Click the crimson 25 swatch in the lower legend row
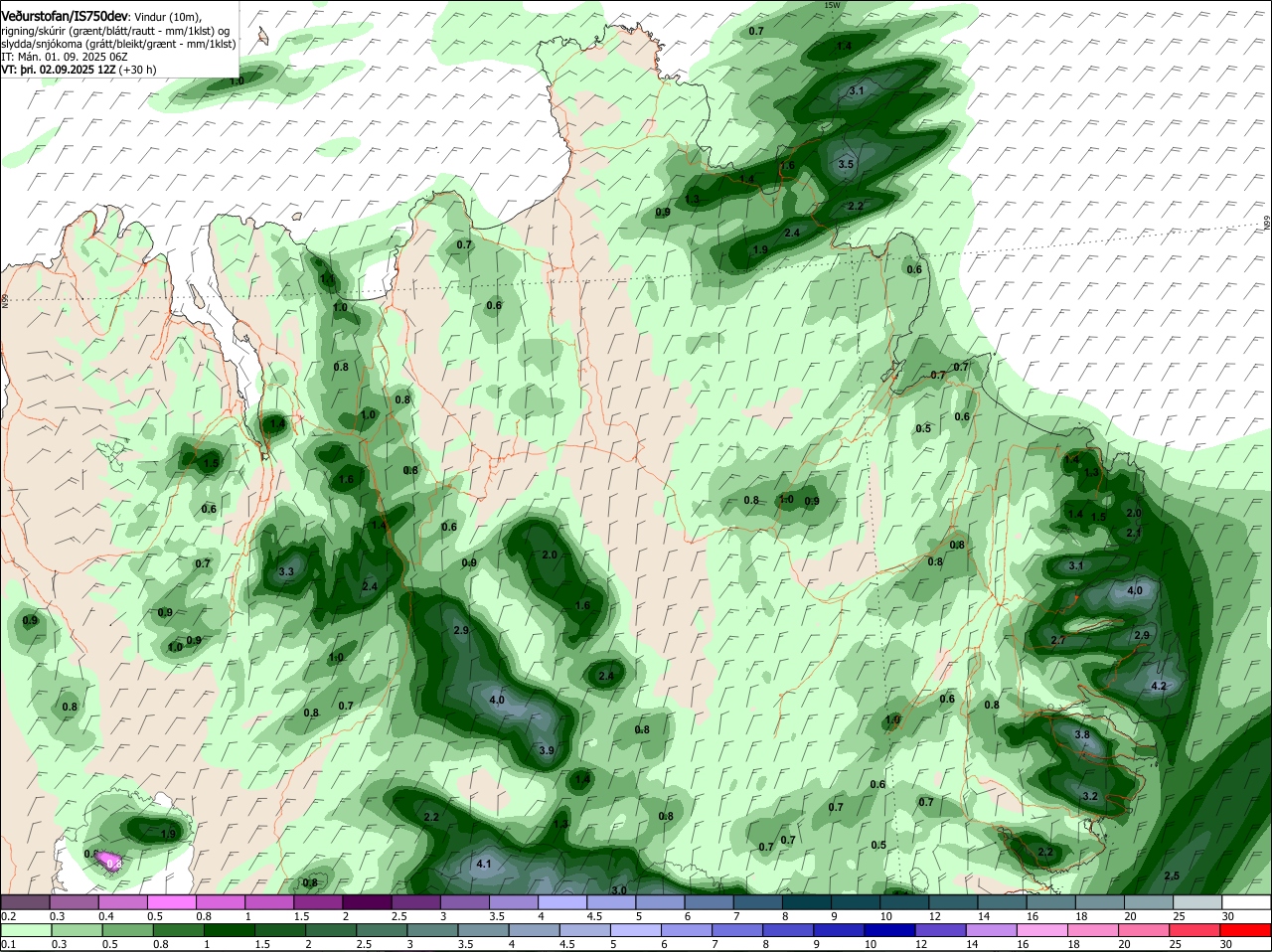This screenshot has height=952, width=1272. 1197,930
